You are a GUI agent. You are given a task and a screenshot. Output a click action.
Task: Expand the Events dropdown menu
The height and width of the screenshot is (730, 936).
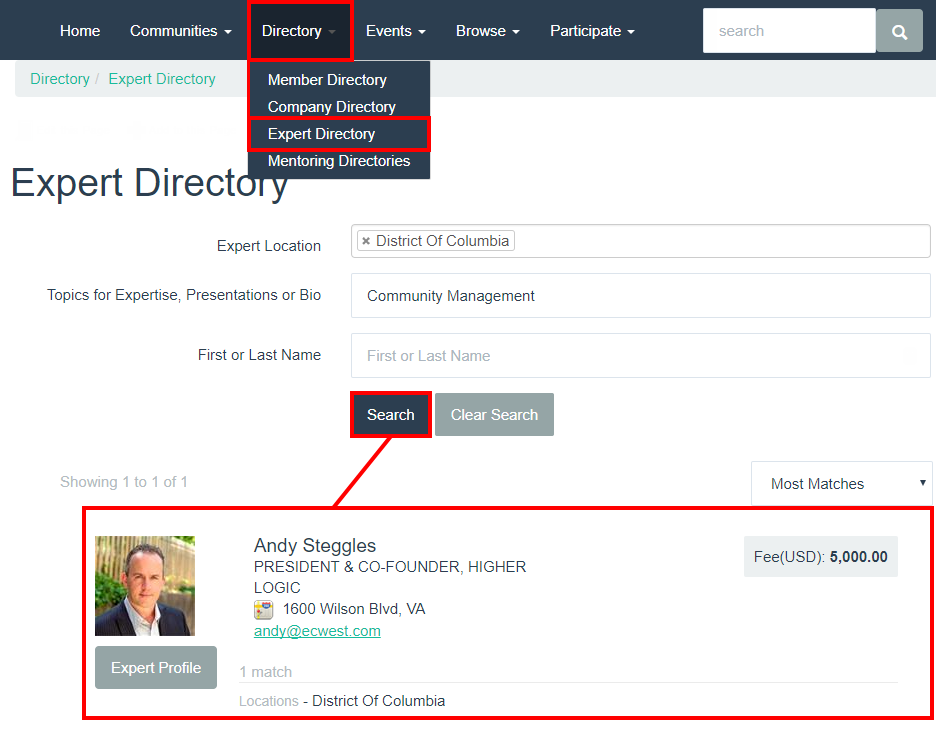395,31
